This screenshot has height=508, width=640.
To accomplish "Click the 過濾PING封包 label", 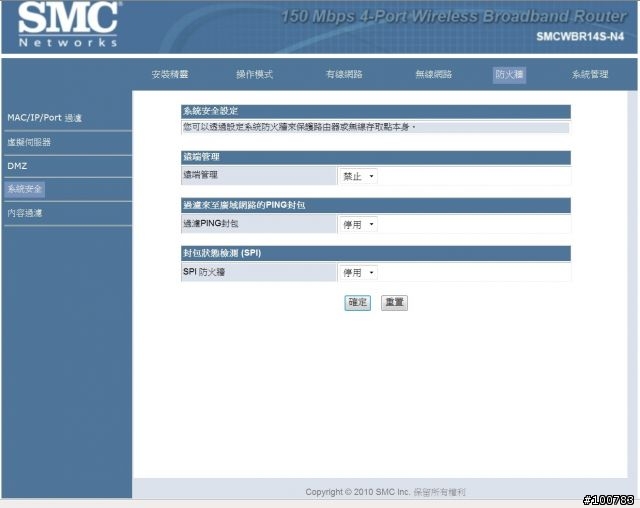I will coord(211,224).
